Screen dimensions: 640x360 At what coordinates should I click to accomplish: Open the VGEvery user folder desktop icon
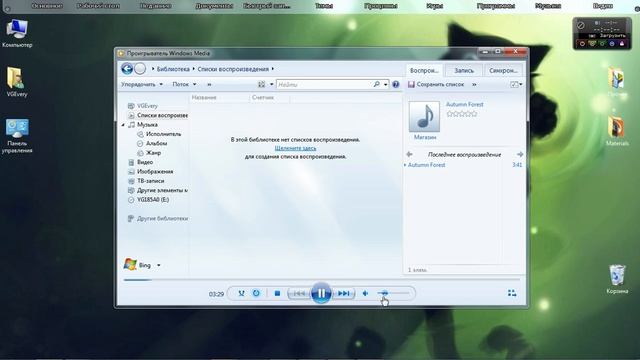click(17, 82)
